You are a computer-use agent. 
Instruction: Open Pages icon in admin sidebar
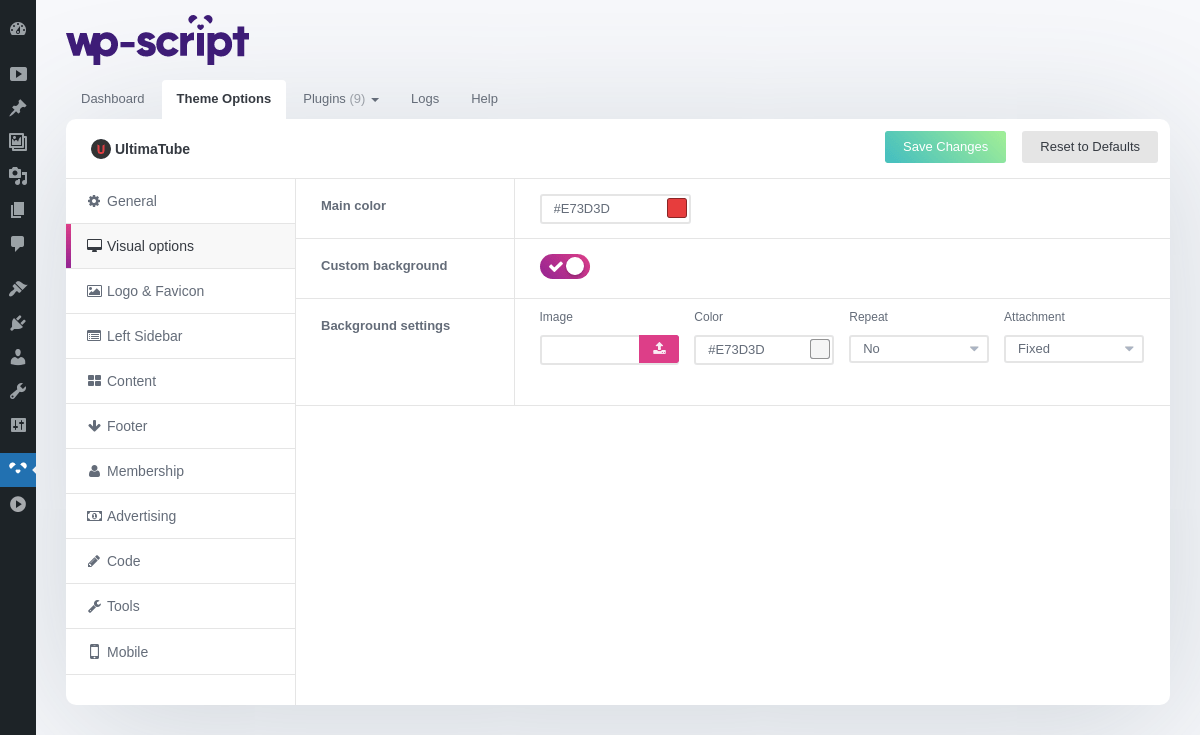pyautogui.click(x=18, y=210)
